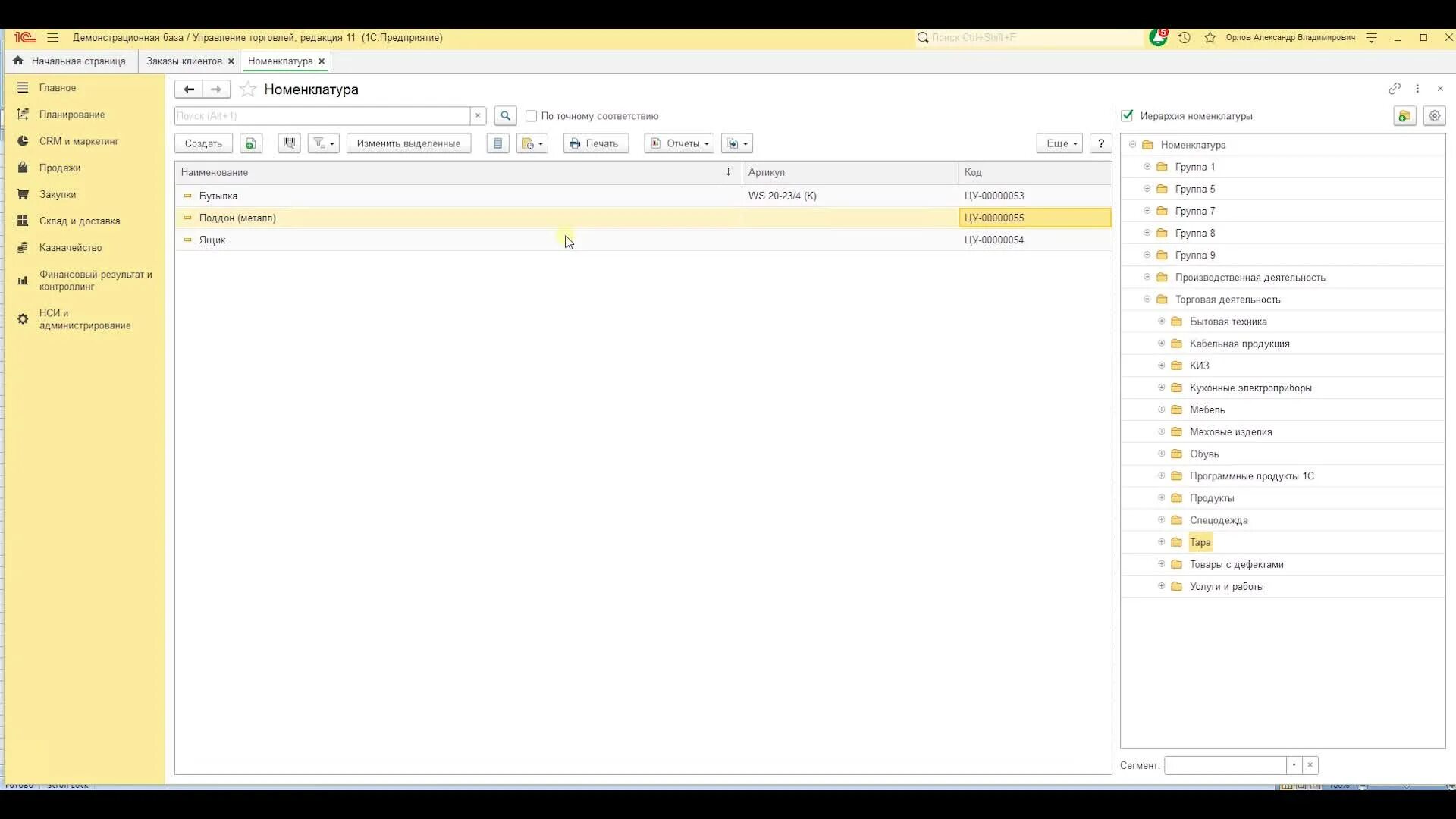This screenshot has height=819, width=1456.
Task: Go forward with the right arrow button
Action: tap(216, 89)
